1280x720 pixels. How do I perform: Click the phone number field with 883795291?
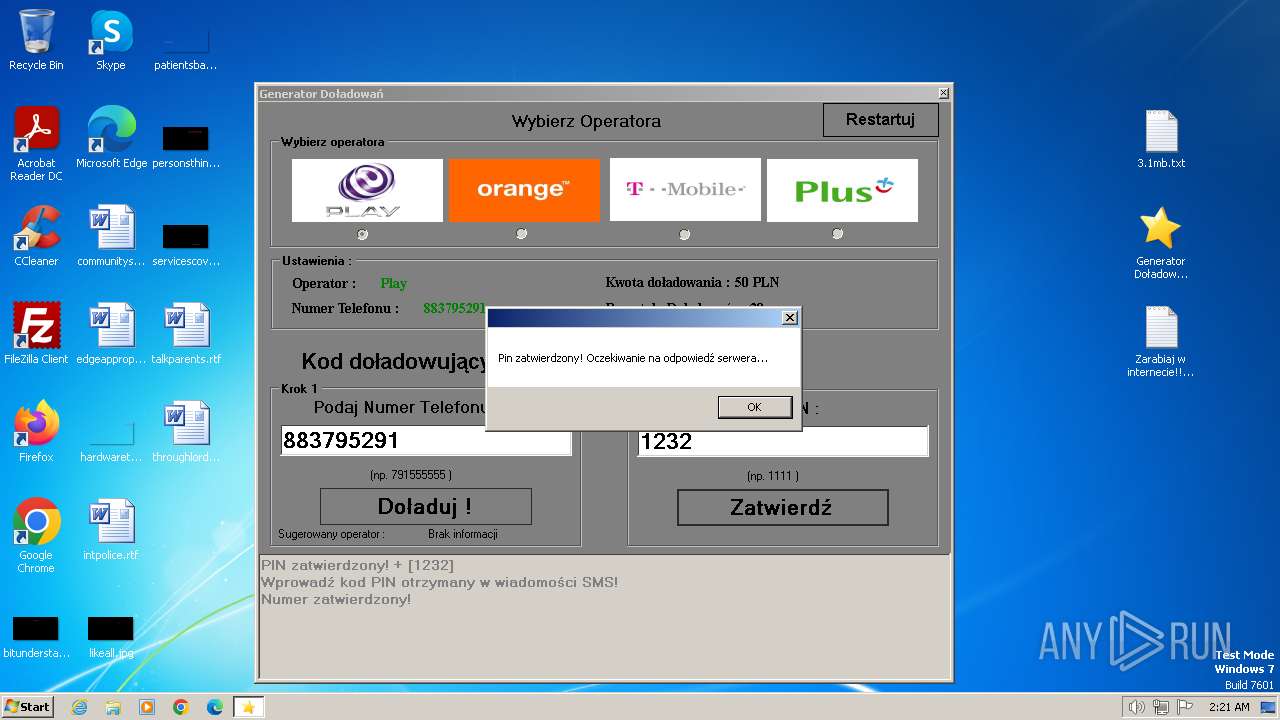426,441
